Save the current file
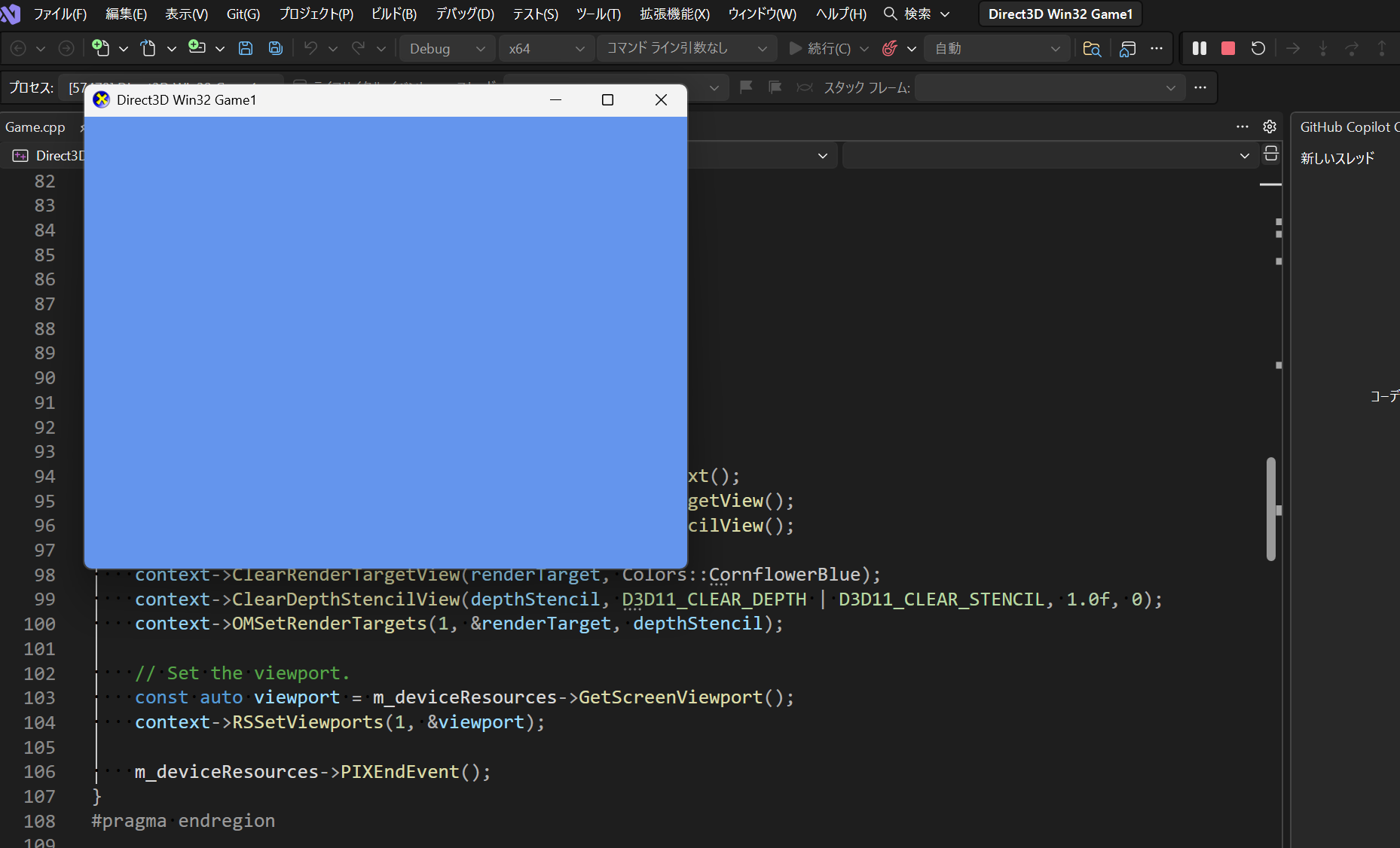 (x=246, y=48)
